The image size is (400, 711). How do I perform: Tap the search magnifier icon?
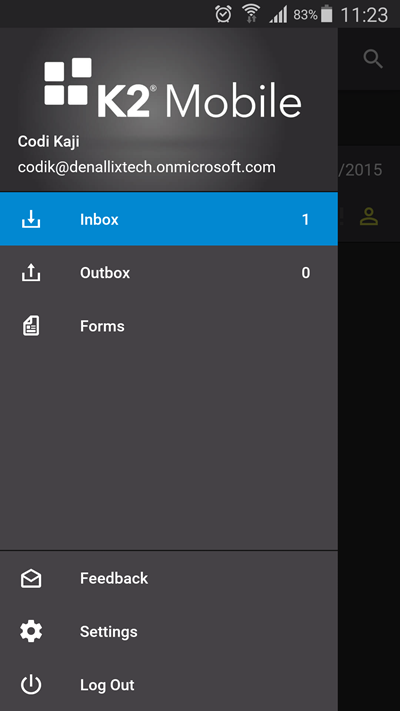tap(373, 59)
